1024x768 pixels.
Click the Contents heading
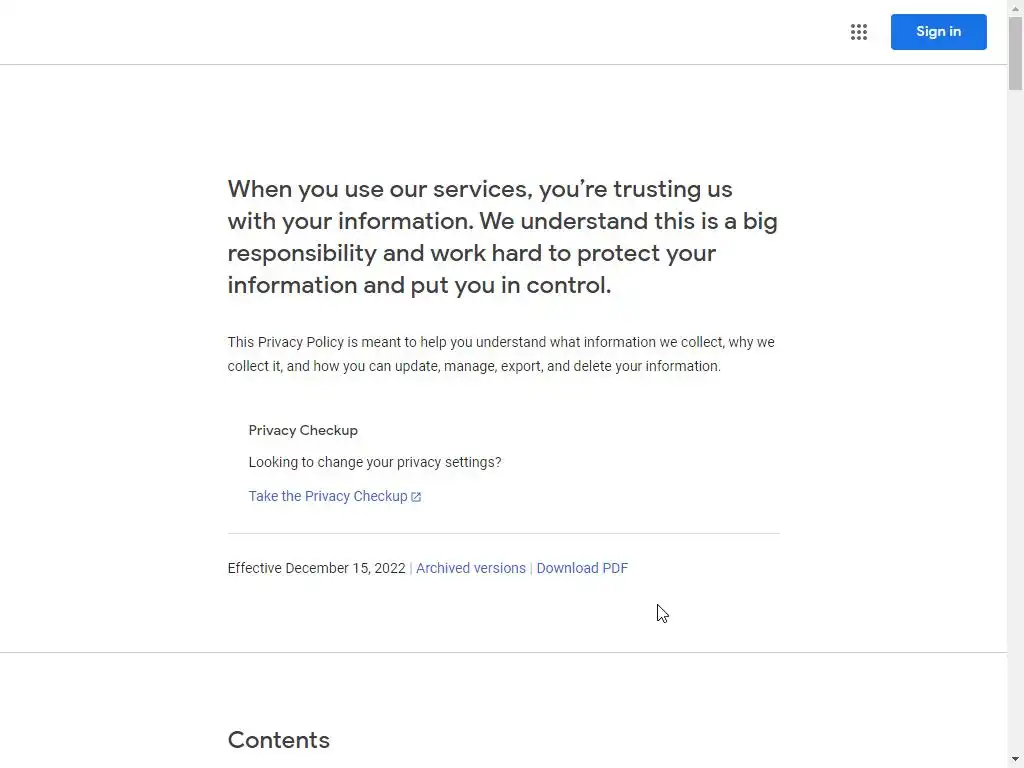point(278,740)
